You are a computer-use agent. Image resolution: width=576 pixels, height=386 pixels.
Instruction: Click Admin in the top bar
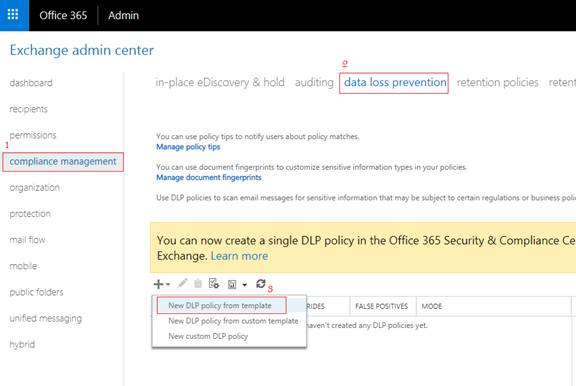(x=123, y=15)
